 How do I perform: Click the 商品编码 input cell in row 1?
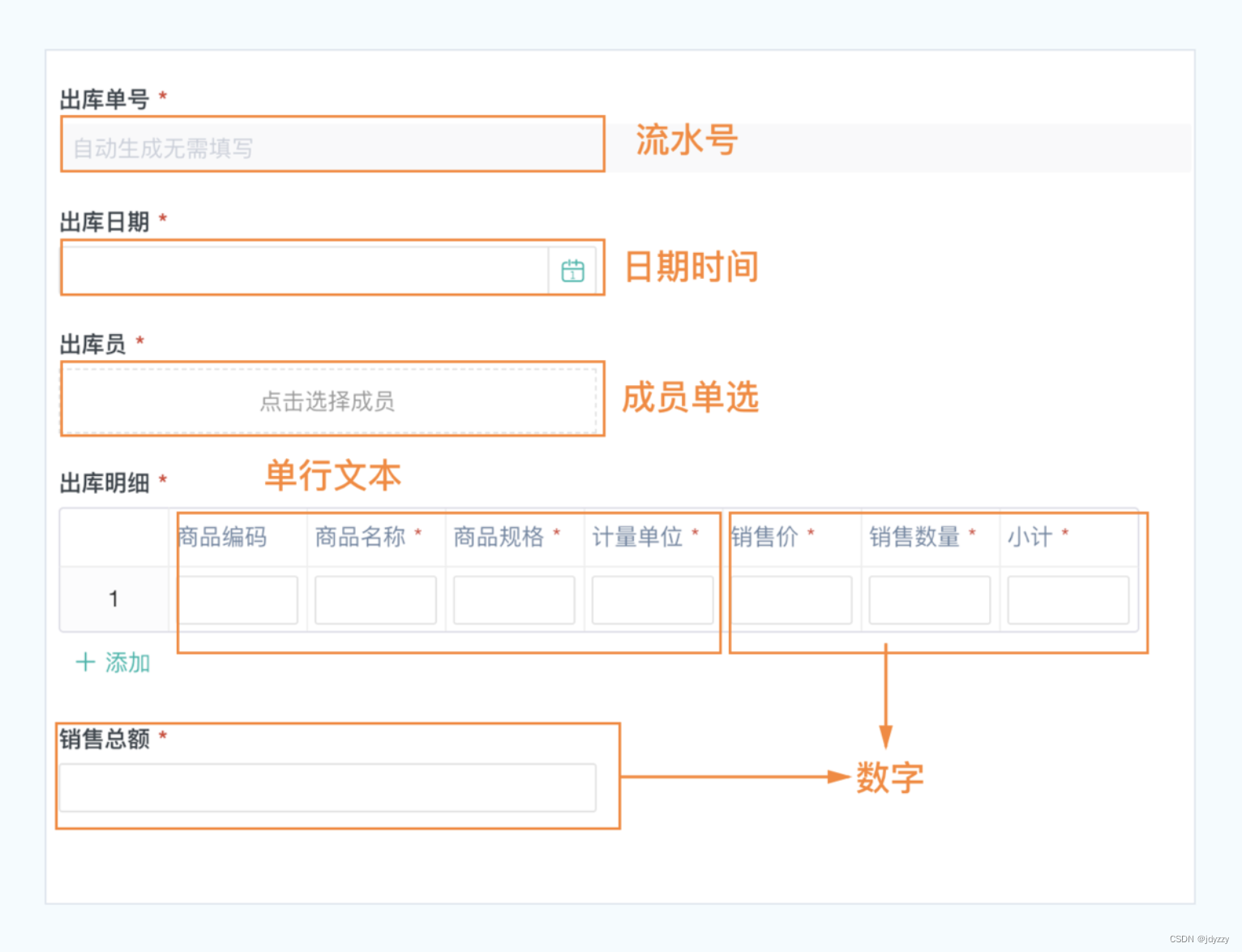click(238, 599)
